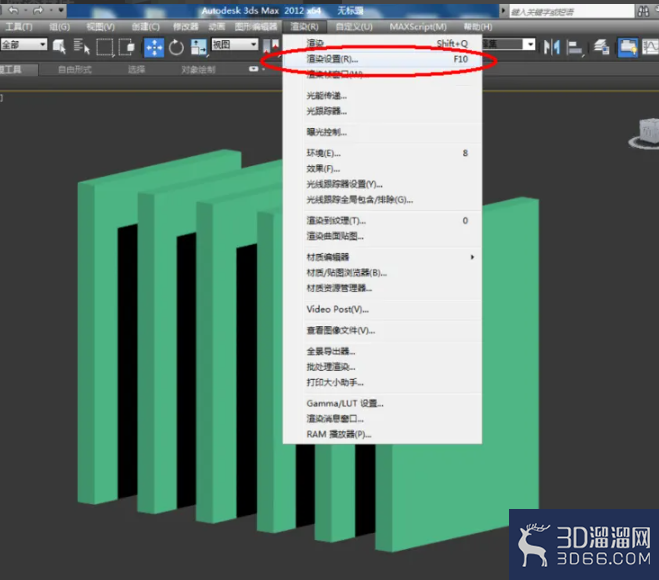Open the 全部 selection filter dropdown
The height and width of the screenshot is (580, 659).
tap(24, 45)
